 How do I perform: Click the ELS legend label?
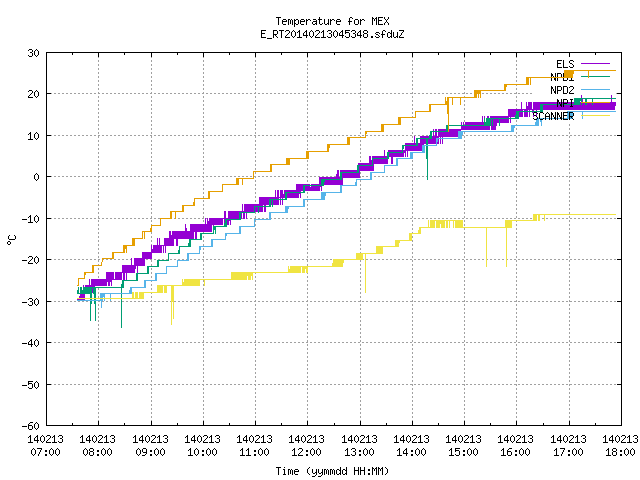(x=565, y=64)
